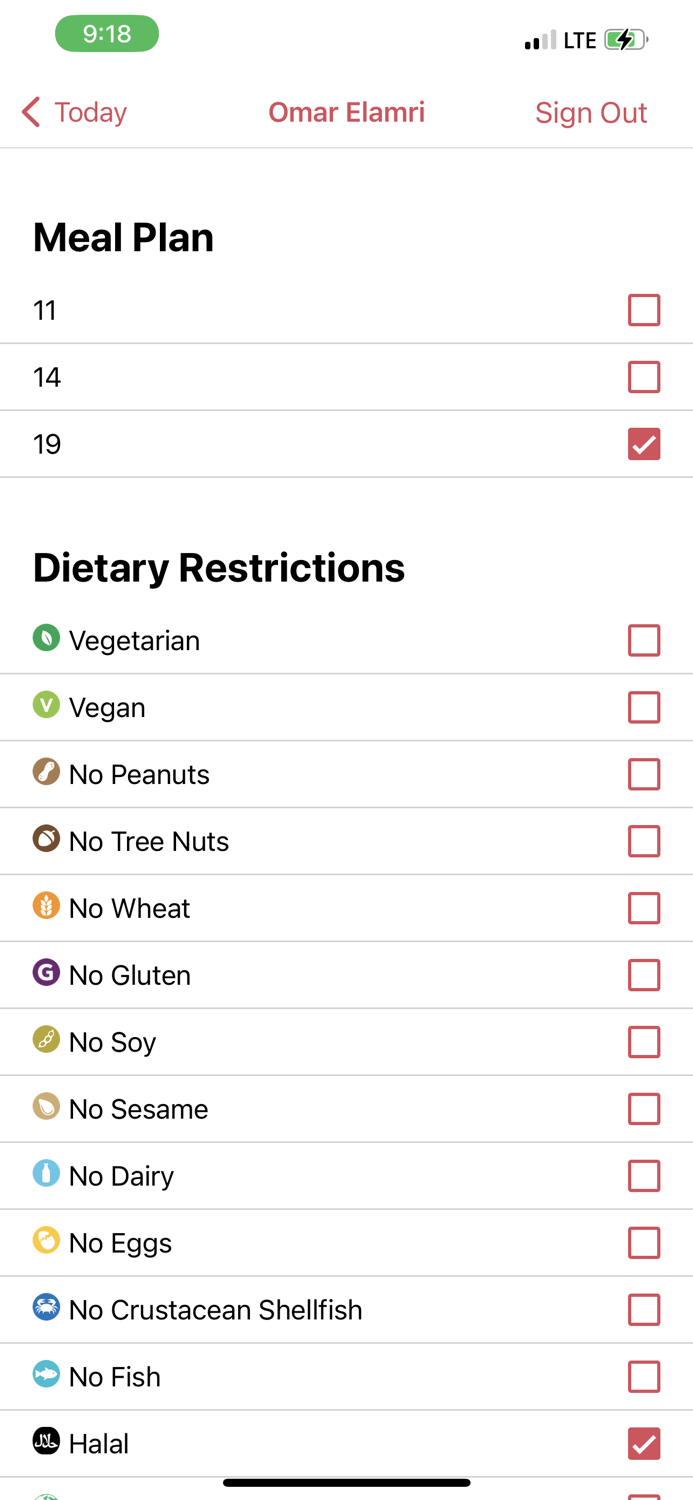Screen dimensions: 693x1500
Task: Tap the No Fish icon
Action: [x=46, y=1375]
